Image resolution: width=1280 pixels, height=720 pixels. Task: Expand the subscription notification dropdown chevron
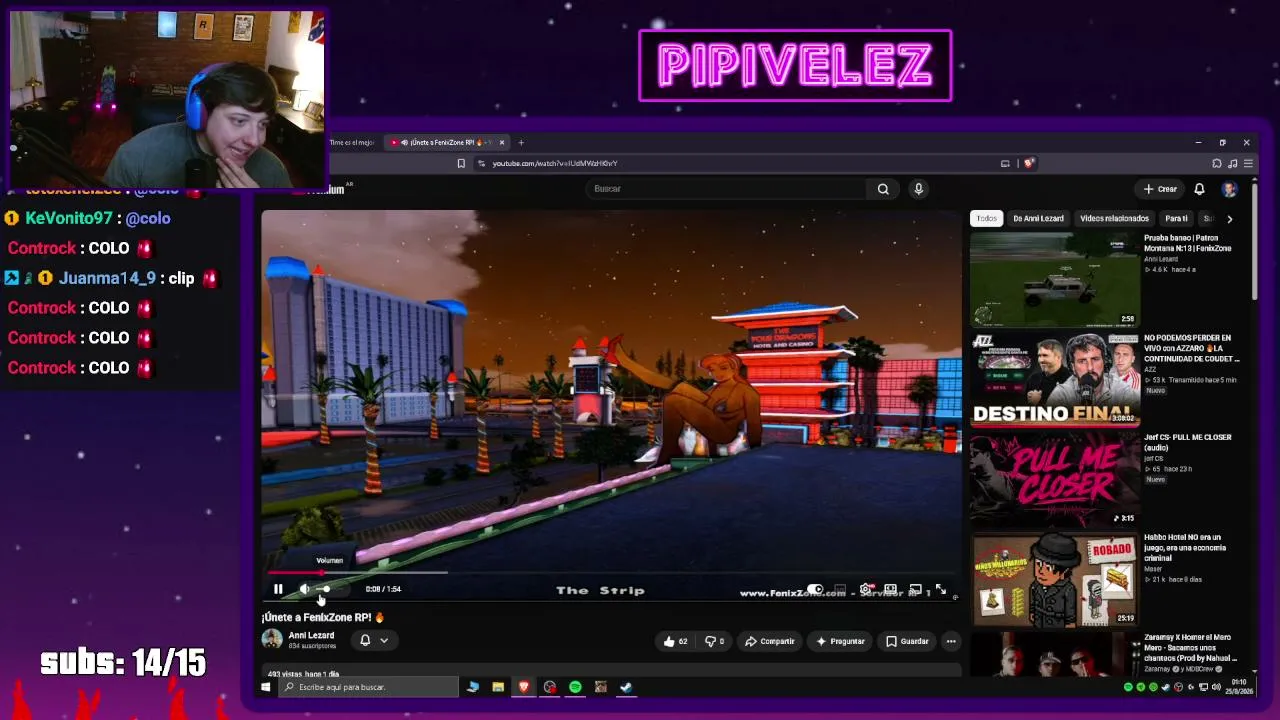pyautogui.click(x=383, y=641)
